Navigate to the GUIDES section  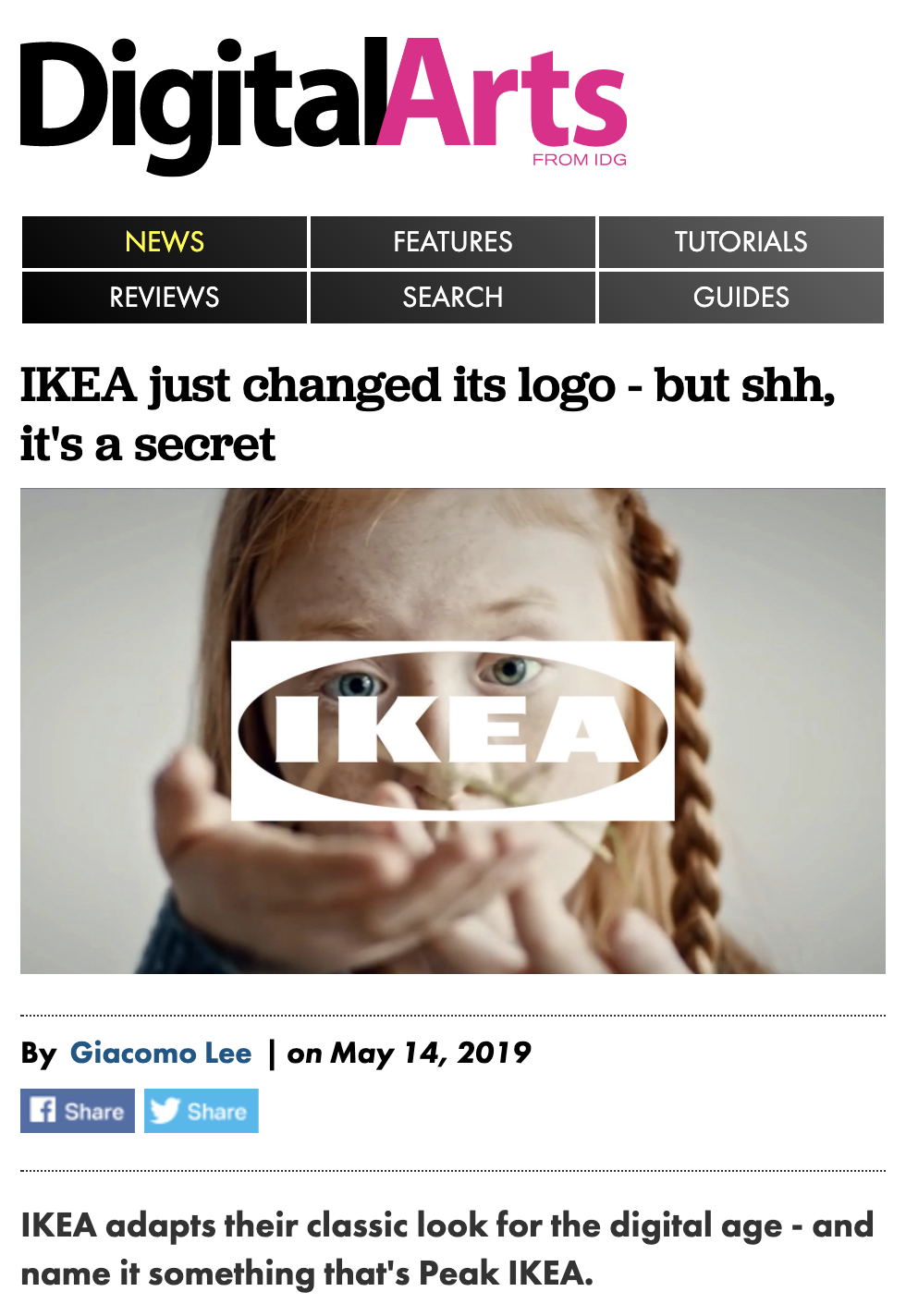pyautogui.click(x=741, y=298)
